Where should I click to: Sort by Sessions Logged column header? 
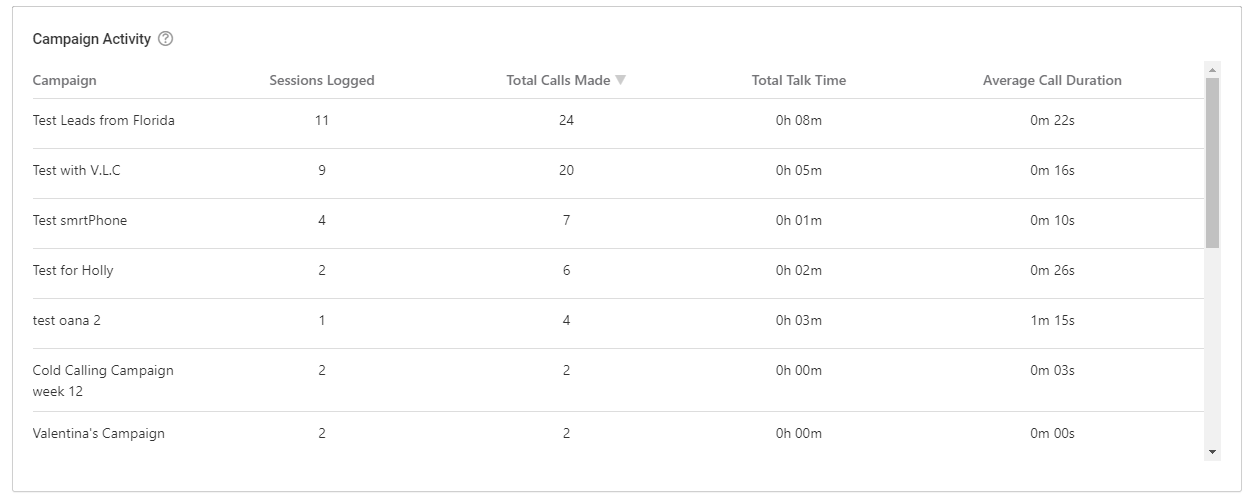click(x=322, y=80)
